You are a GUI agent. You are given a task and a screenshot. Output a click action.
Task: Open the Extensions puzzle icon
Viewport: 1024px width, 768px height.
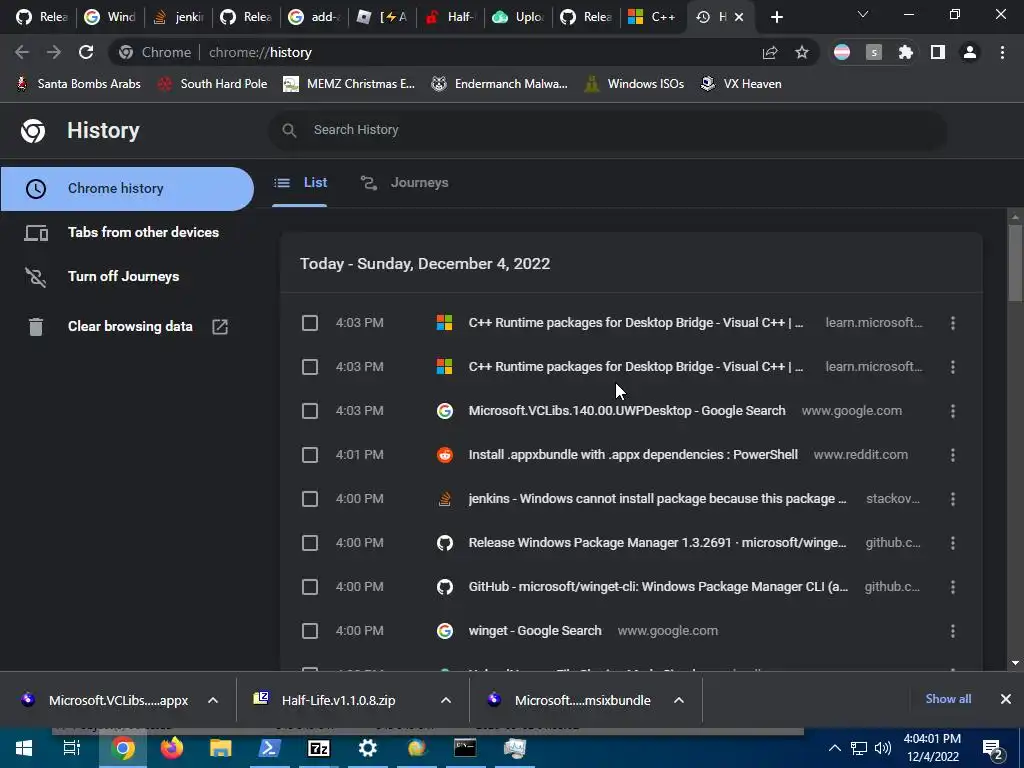905,52
